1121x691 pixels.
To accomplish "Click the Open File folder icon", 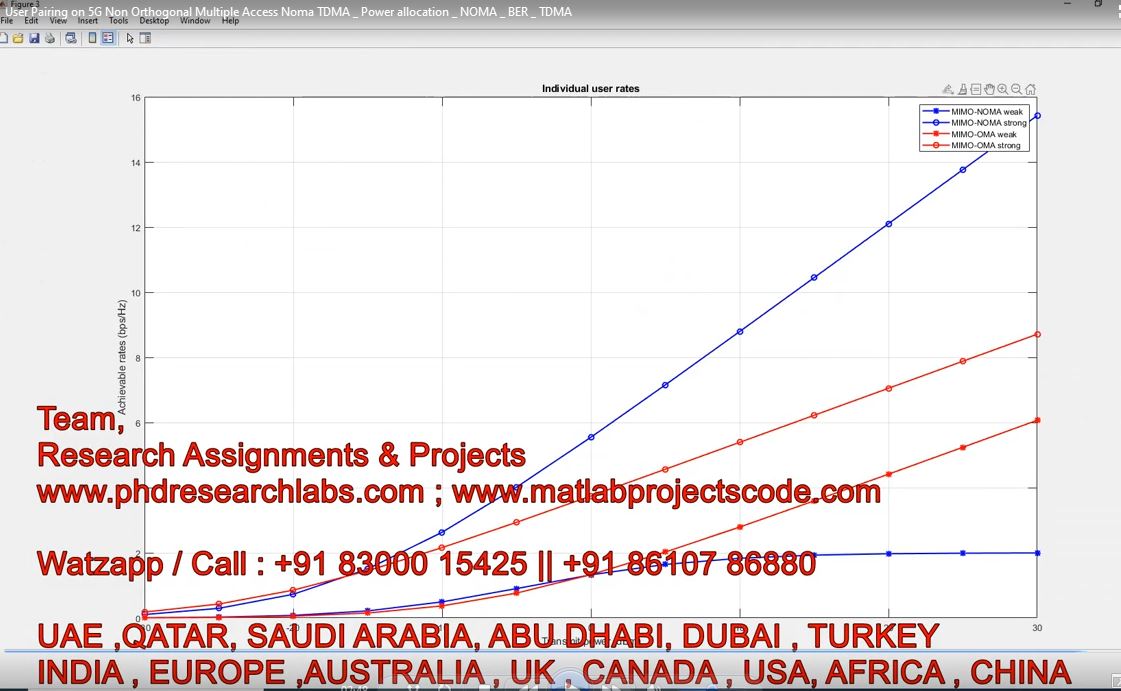I will click(x=18, y=38).
